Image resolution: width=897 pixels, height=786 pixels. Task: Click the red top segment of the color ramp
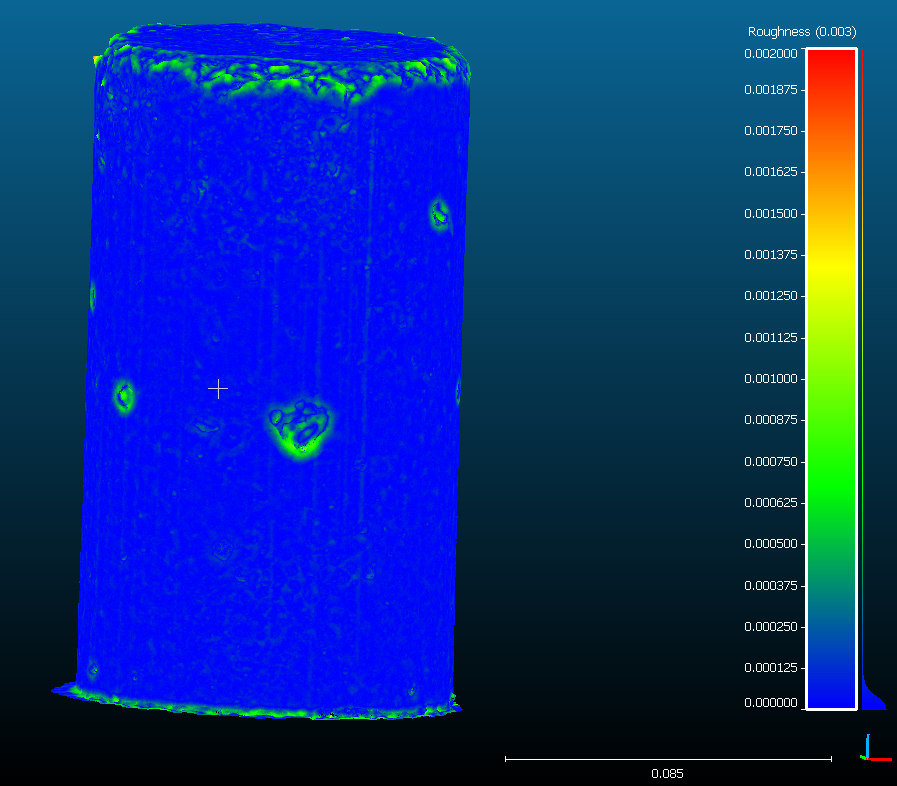[x=828, y=65]
